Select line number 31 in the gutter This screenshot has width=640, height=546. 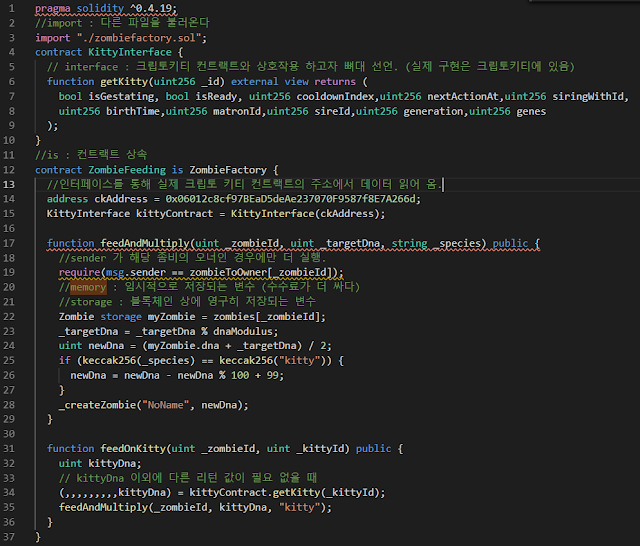point(9,448)
